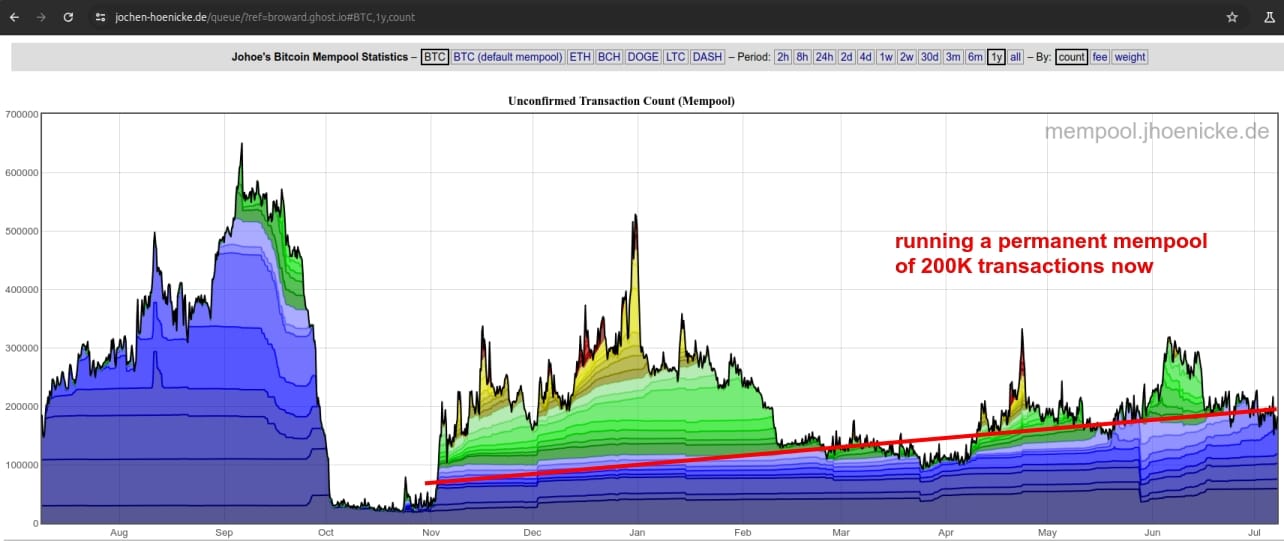Click the Nov x-axis label
Image resolution: width=1284 pixels, height=541 pixels.
click(x=430, y=533)
